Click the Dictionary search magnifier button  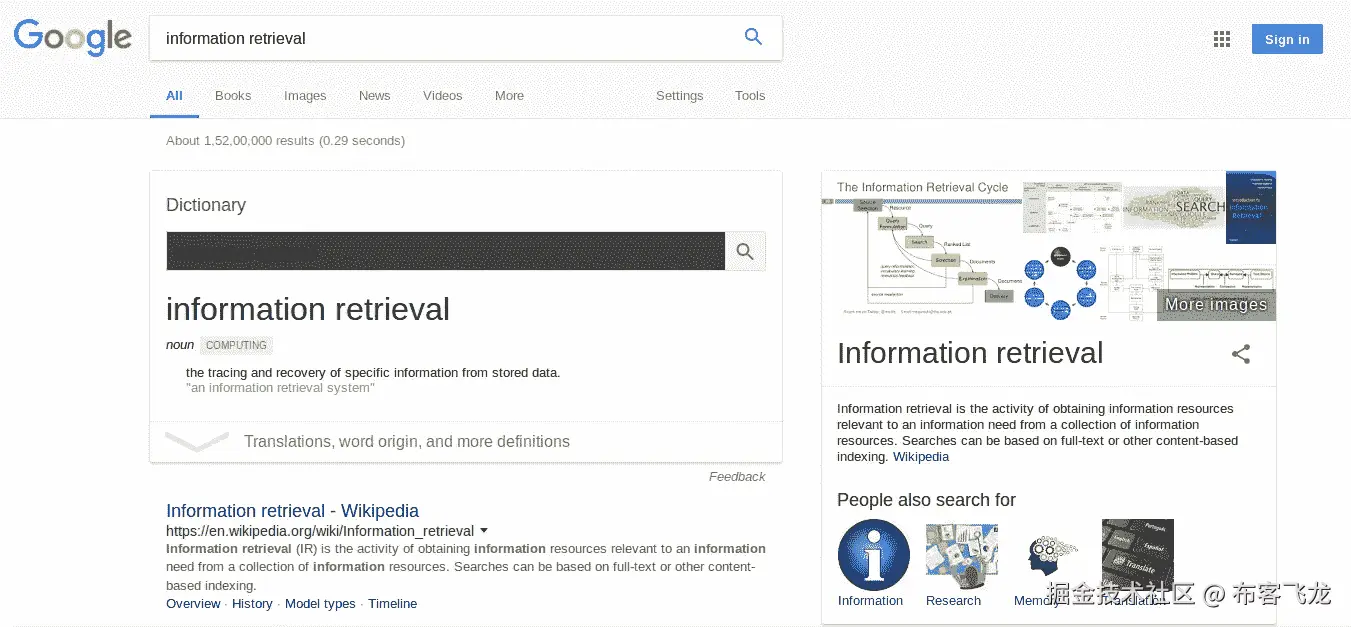(x=745, y=251)
